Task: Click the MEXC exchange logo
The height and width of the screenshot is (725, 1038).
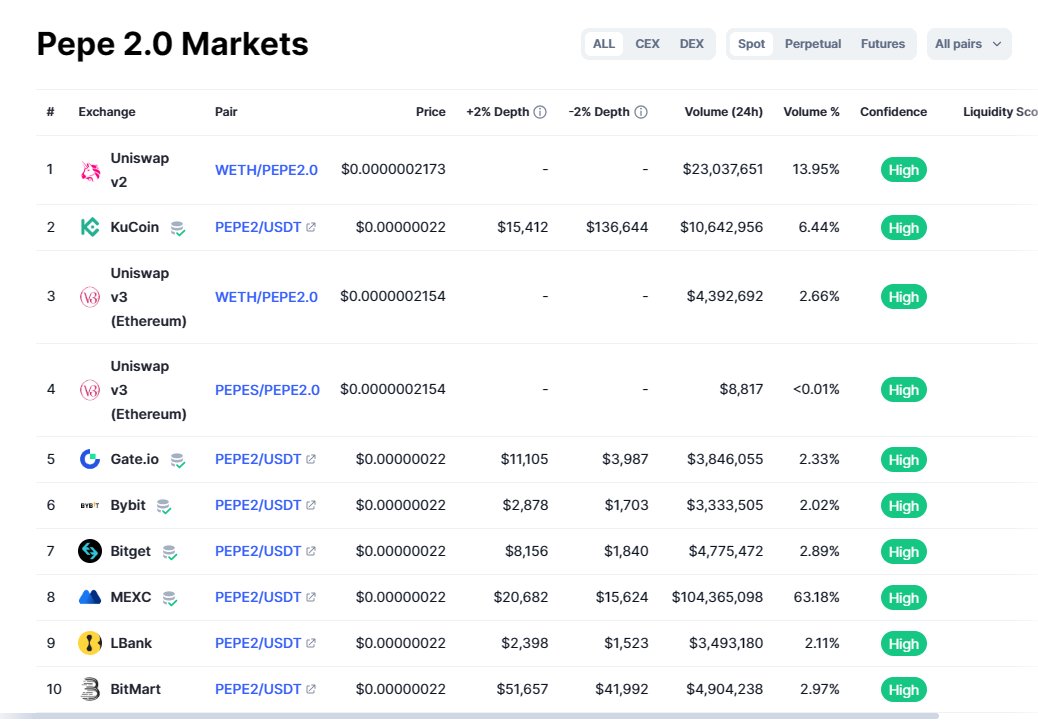Action: click(x=90, y=597)
